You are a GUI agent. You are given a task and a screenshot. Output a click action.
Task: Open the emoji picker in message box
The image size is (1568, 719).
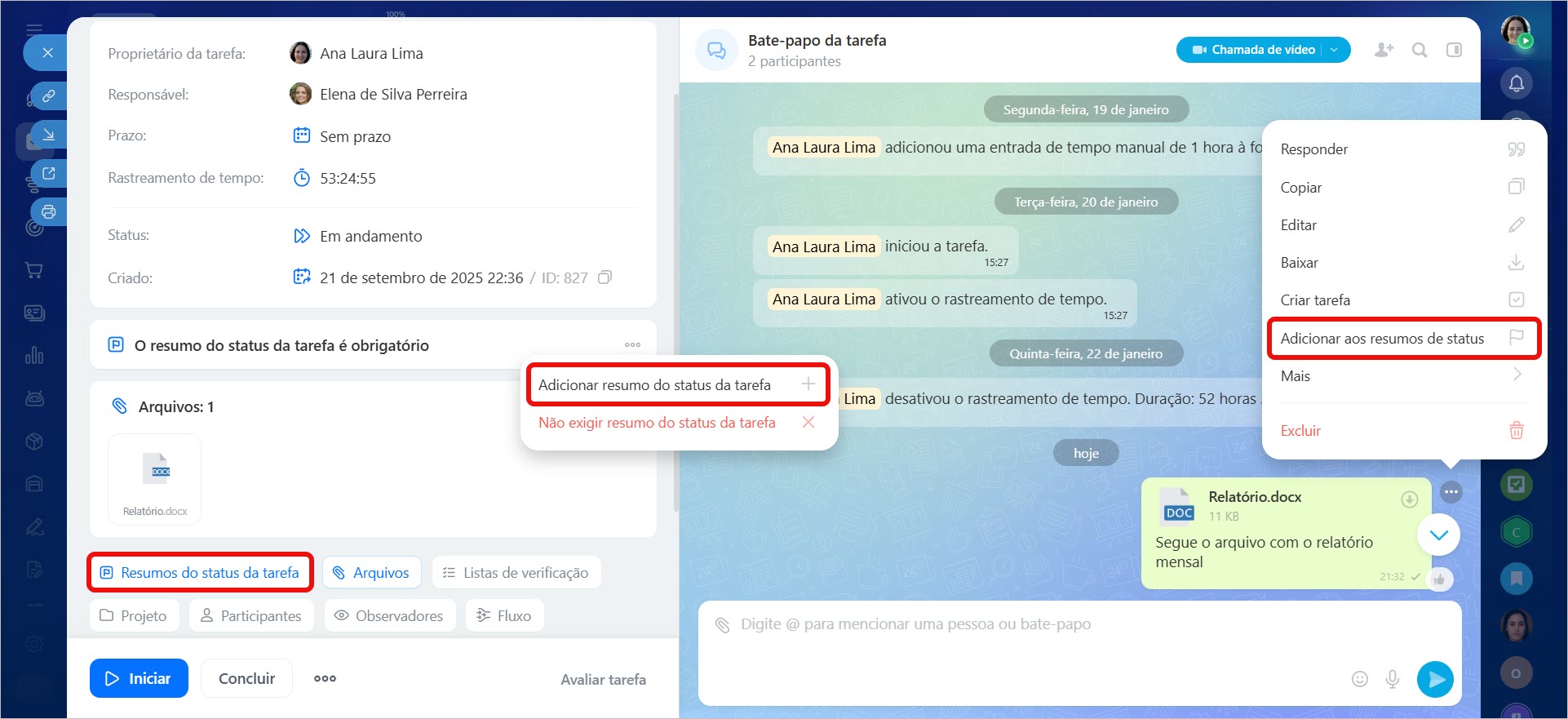pos(1359,679)
